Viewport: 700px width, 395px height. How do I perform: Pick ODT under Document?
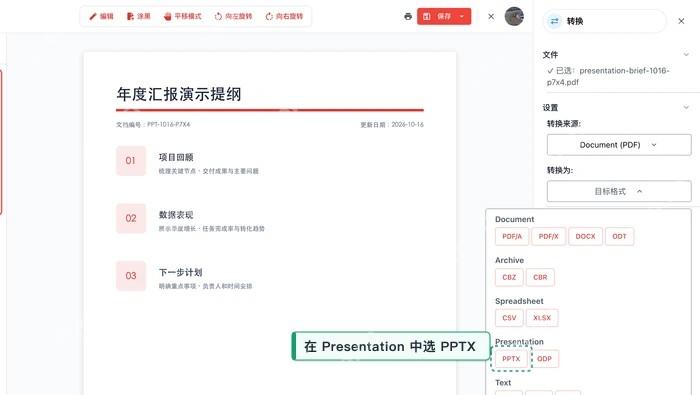pos(619,237)
